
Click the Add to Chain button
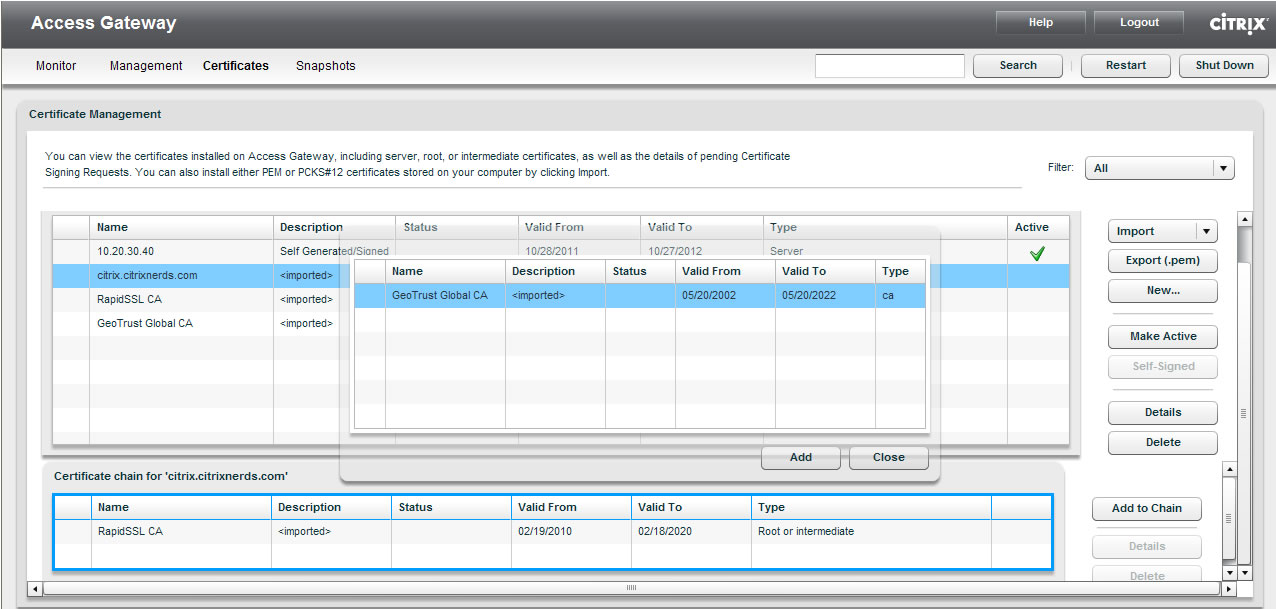pyautogui.click(x=1147, y=508)
